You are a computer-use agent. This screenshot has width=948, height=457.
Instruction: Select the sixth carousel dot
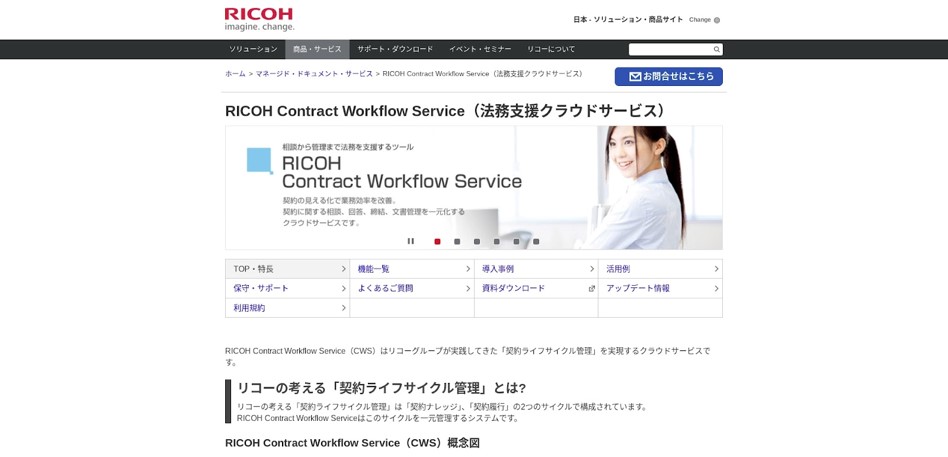pyautogui.click(x=536, y=242)
